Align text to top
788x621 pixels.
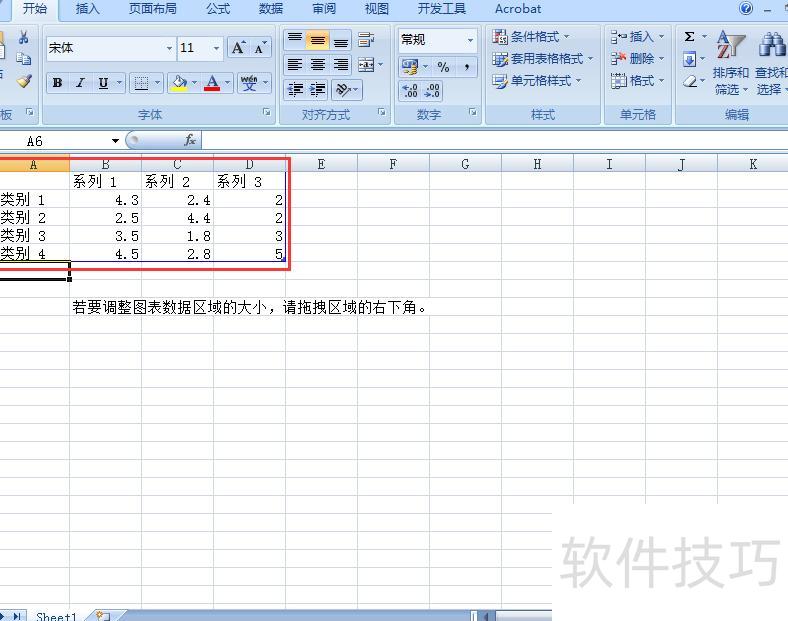[294, 40]
